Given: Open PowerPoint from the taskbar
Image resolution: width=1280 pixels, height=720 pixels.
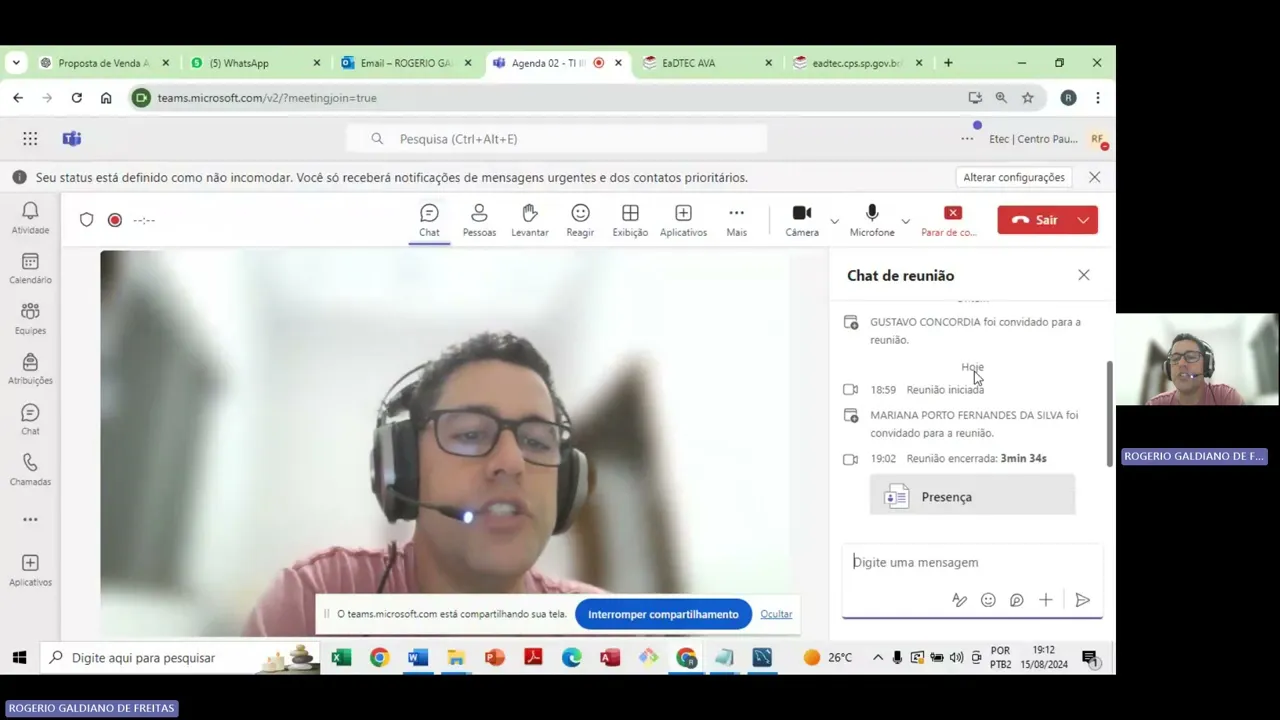Looking at the screenshot, I should pyautogui.click(x=495, y=657).
